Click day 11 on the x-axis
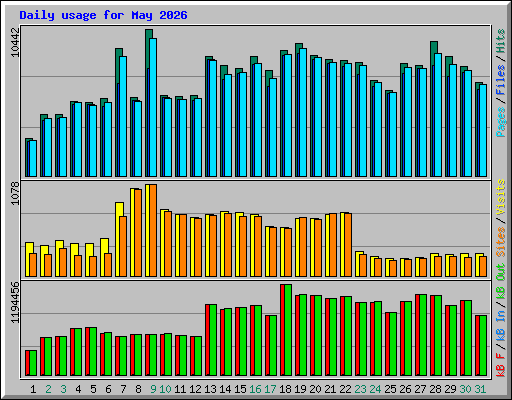 pyautogui.click(x=180, y=389)
